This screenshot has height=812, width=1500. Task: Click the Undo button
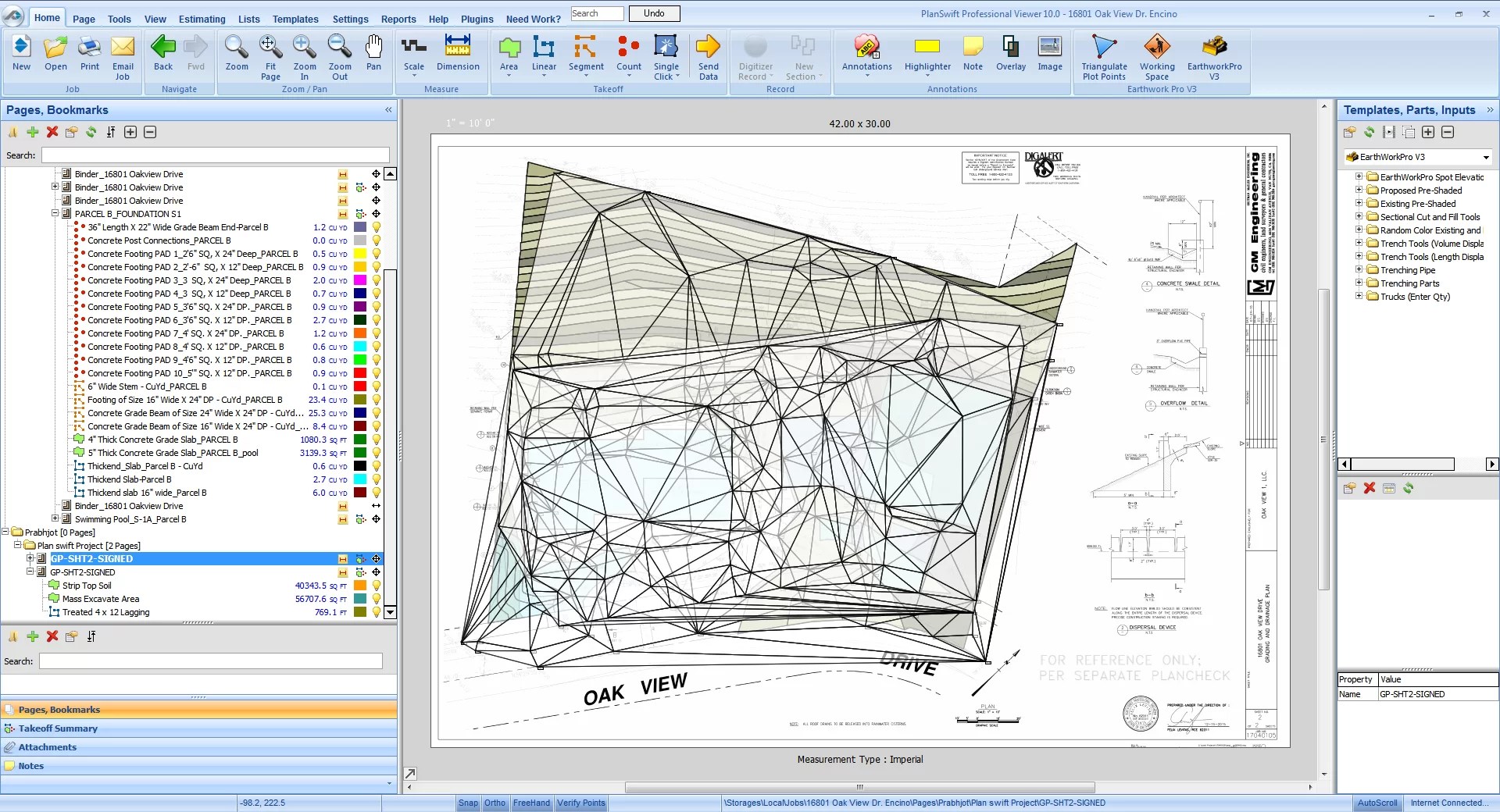point(654,13)
